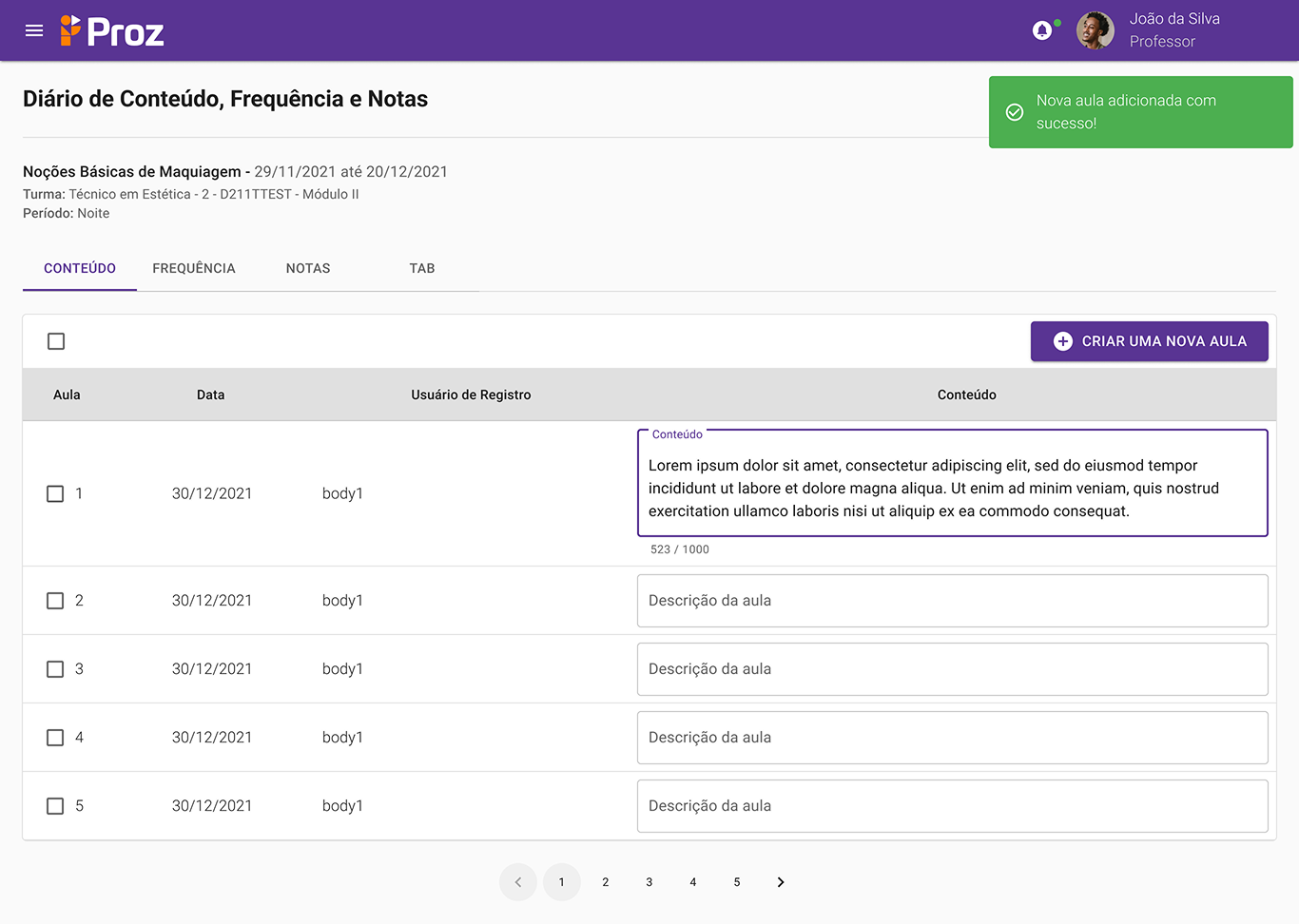This screenshot has height=924, width=1299.
Task: Select the TAB tab
Action: coord(422,268)
